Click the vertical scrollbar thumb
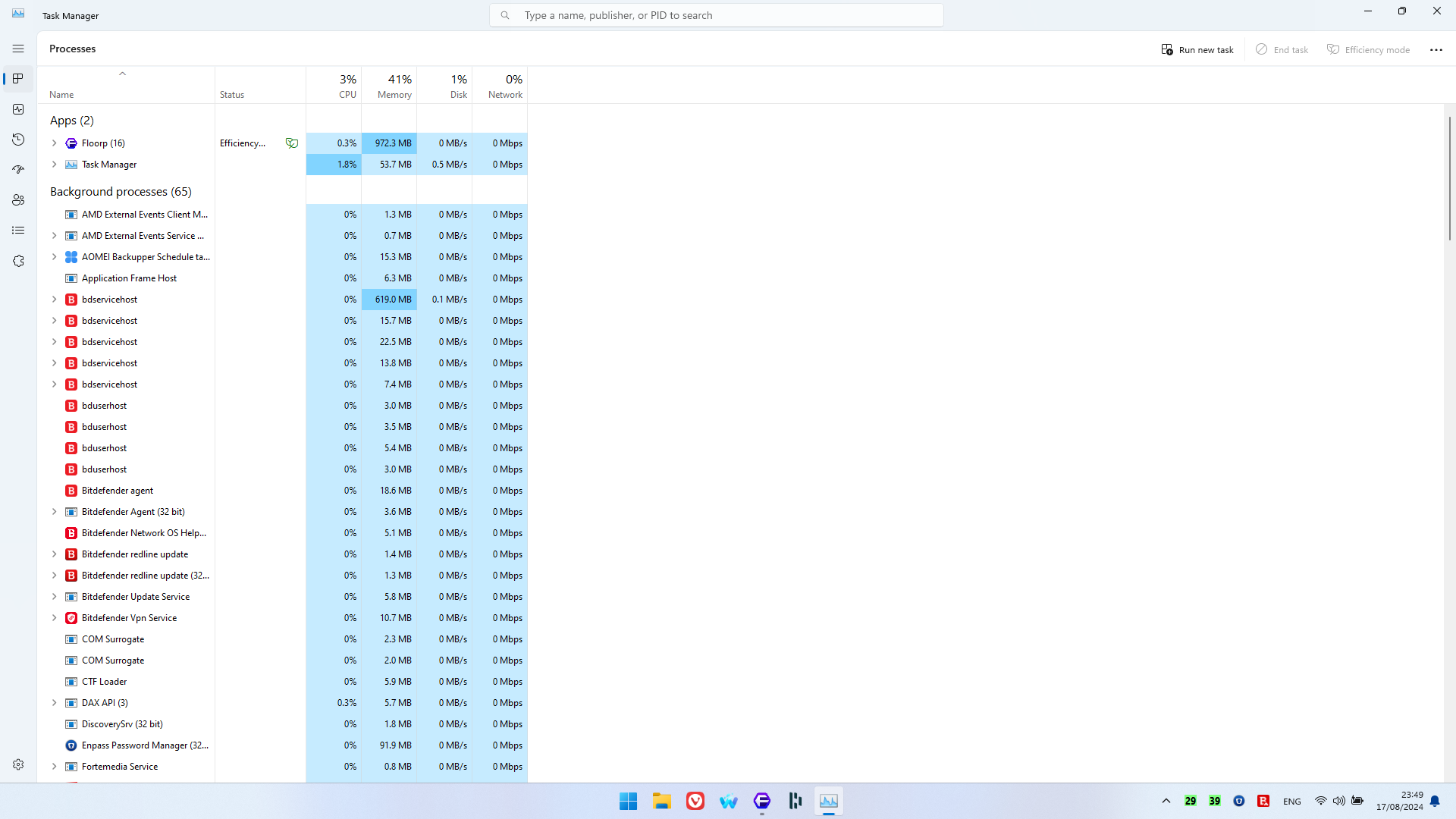Image resolution: width=1456 pixels, height=819 pixels. tap(1449, 179)
